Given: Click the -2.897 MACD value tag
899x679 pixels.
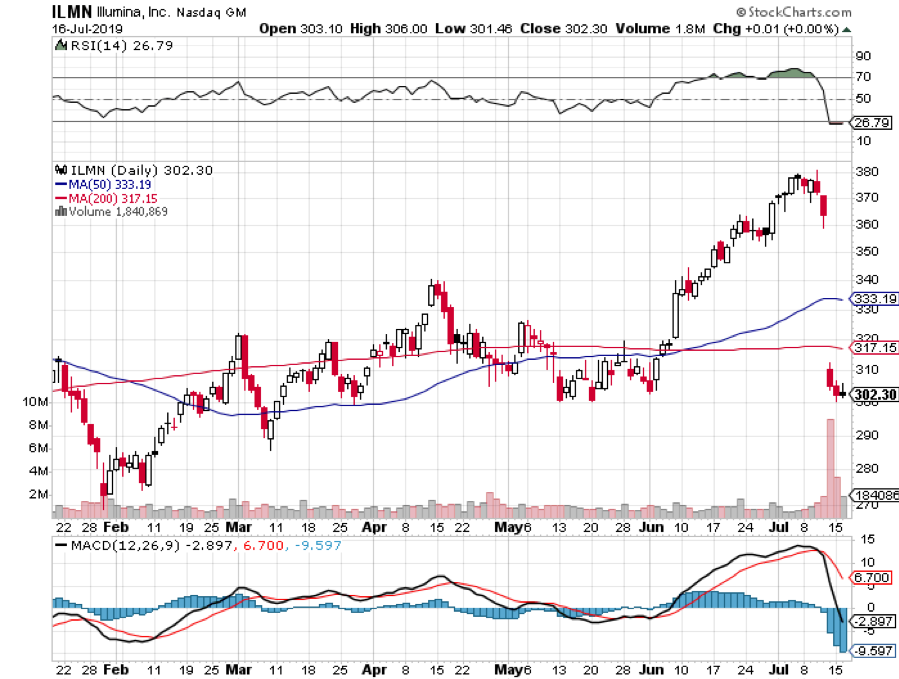Looking at the screenshot, I should pyautogui.click(x=872, y=621).
